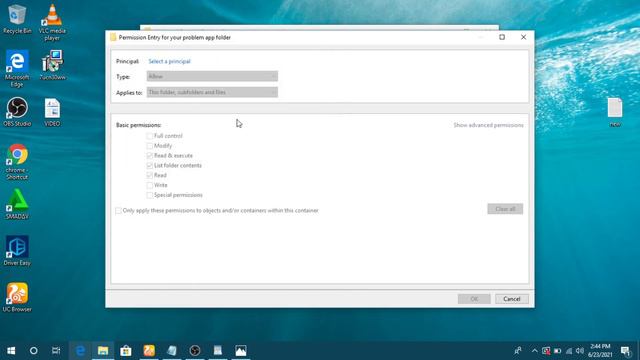Toggle the Special permissions checkbox
Viewport: 640px width, 360px height.
149,195
